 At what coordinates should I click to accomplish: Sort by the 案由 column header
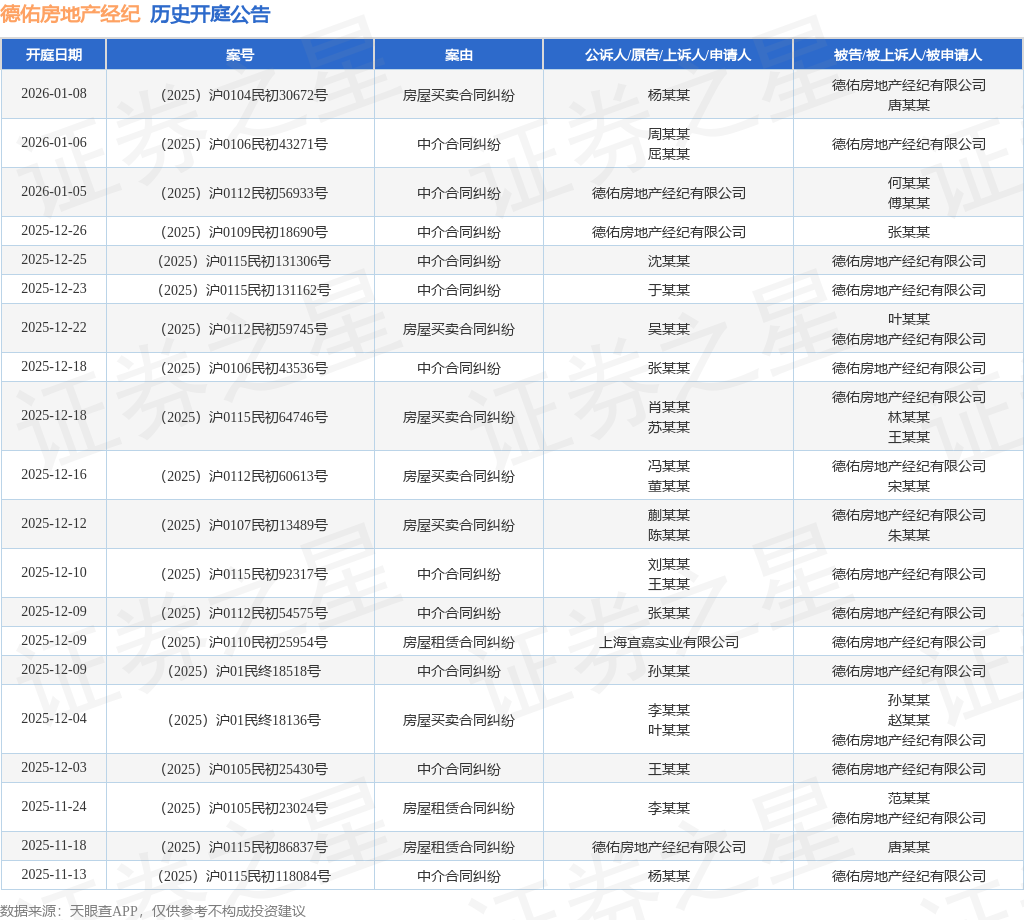[x=458, y=55]
